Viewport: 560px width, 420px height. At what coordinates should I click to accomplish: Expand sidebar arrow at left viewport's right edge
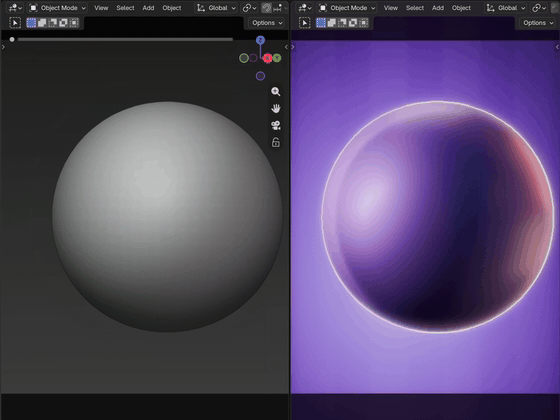tap(286, 47)
